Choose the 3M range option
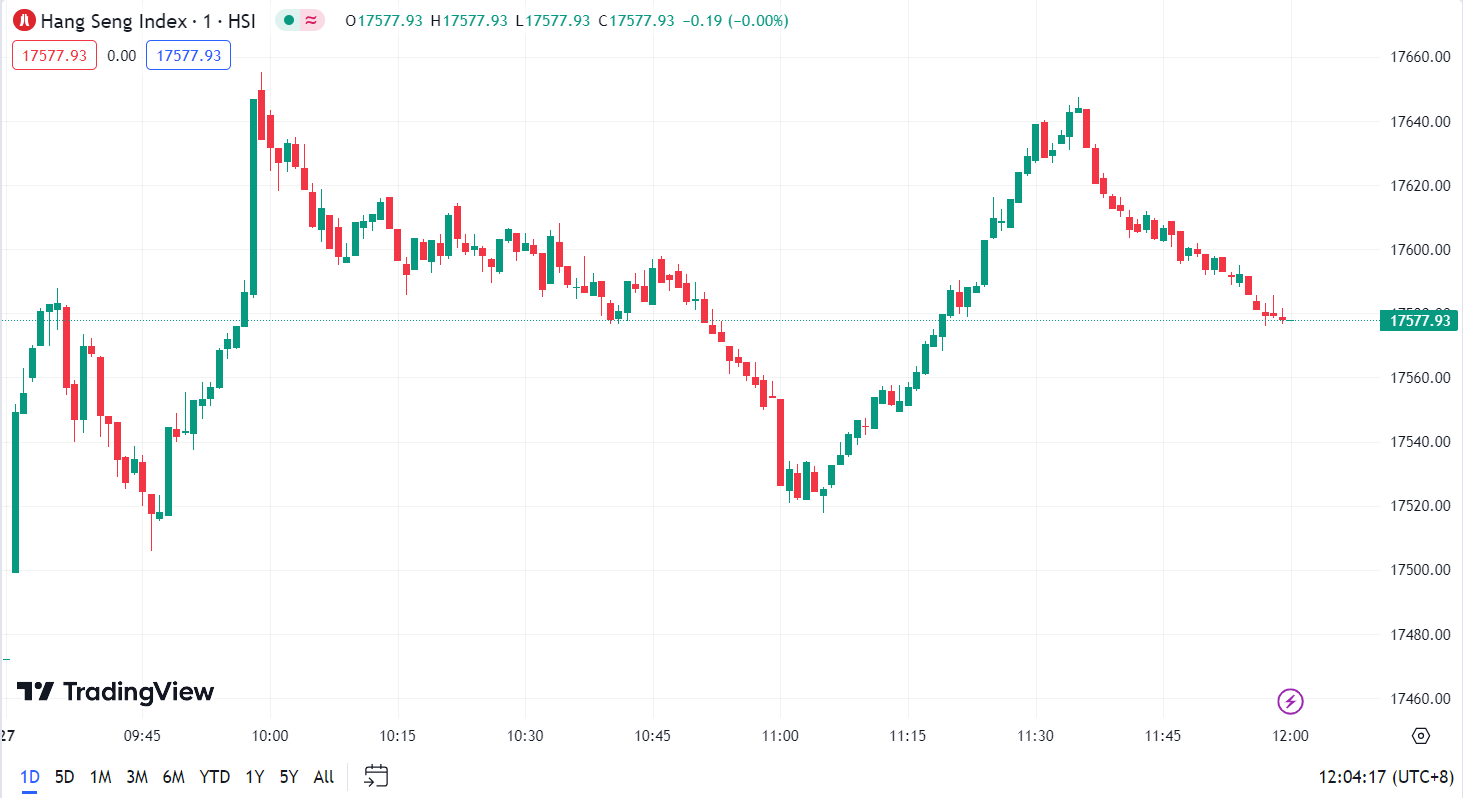Image resolution: width=1463 pixels, height=798 pixels. 137,777
